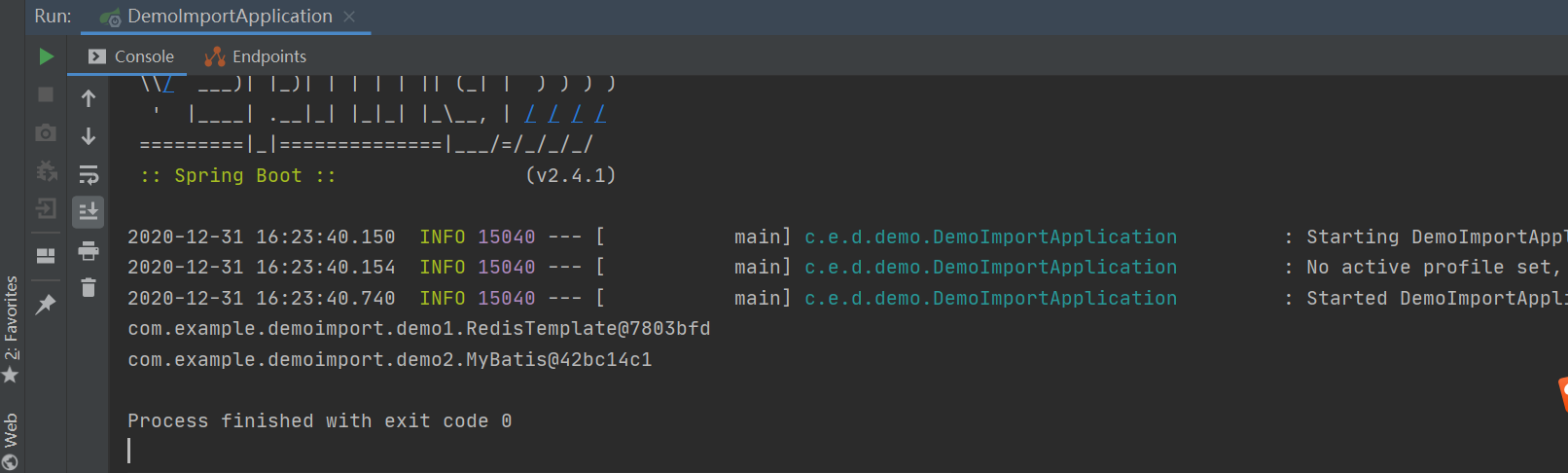Screen dimensions: 1568x473
Task: Take a thread dump with camera icon
Action: [x=46, y=132]
